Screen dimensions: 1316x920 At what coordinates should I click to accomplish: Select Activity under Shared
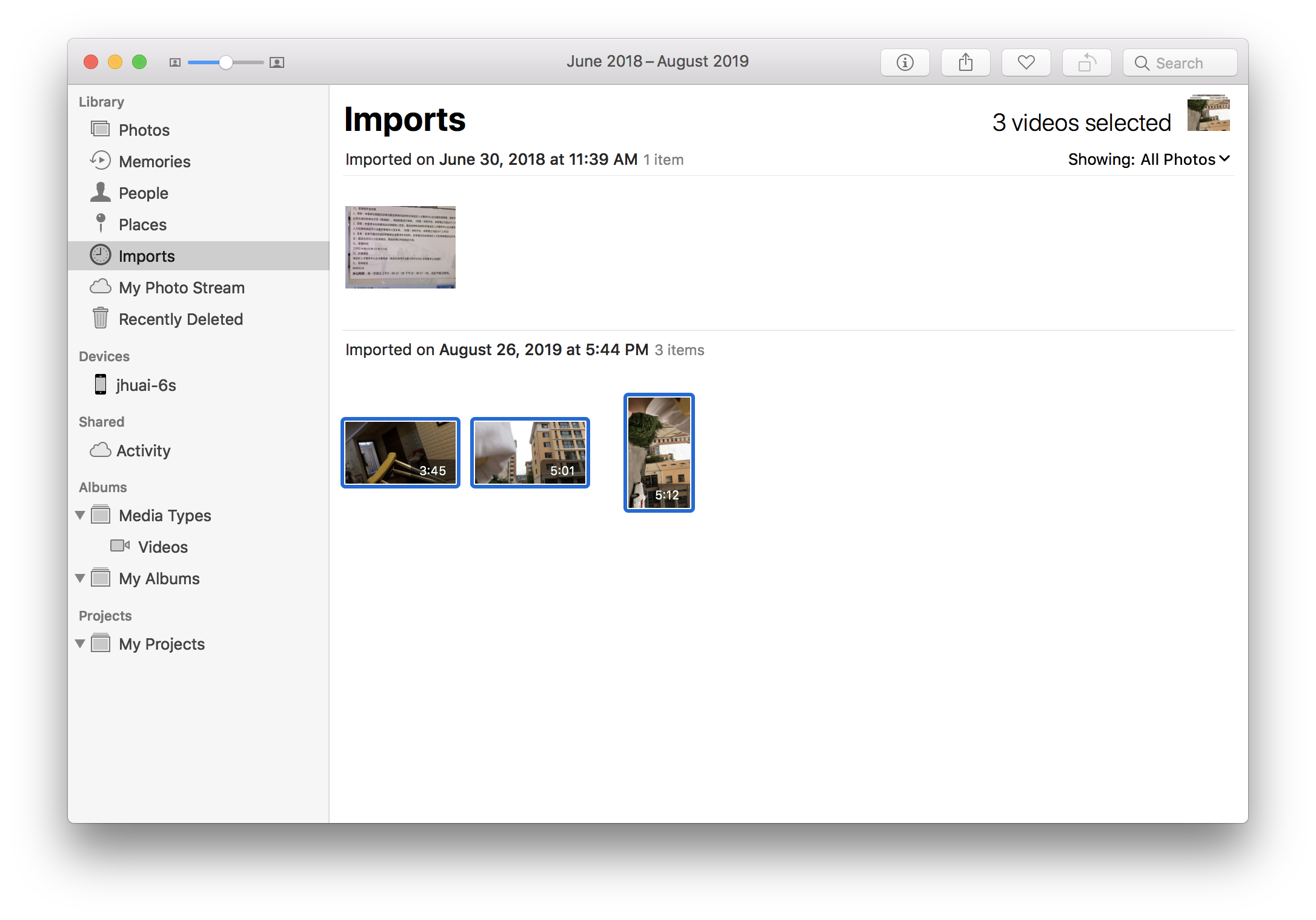tap(144, 450)
